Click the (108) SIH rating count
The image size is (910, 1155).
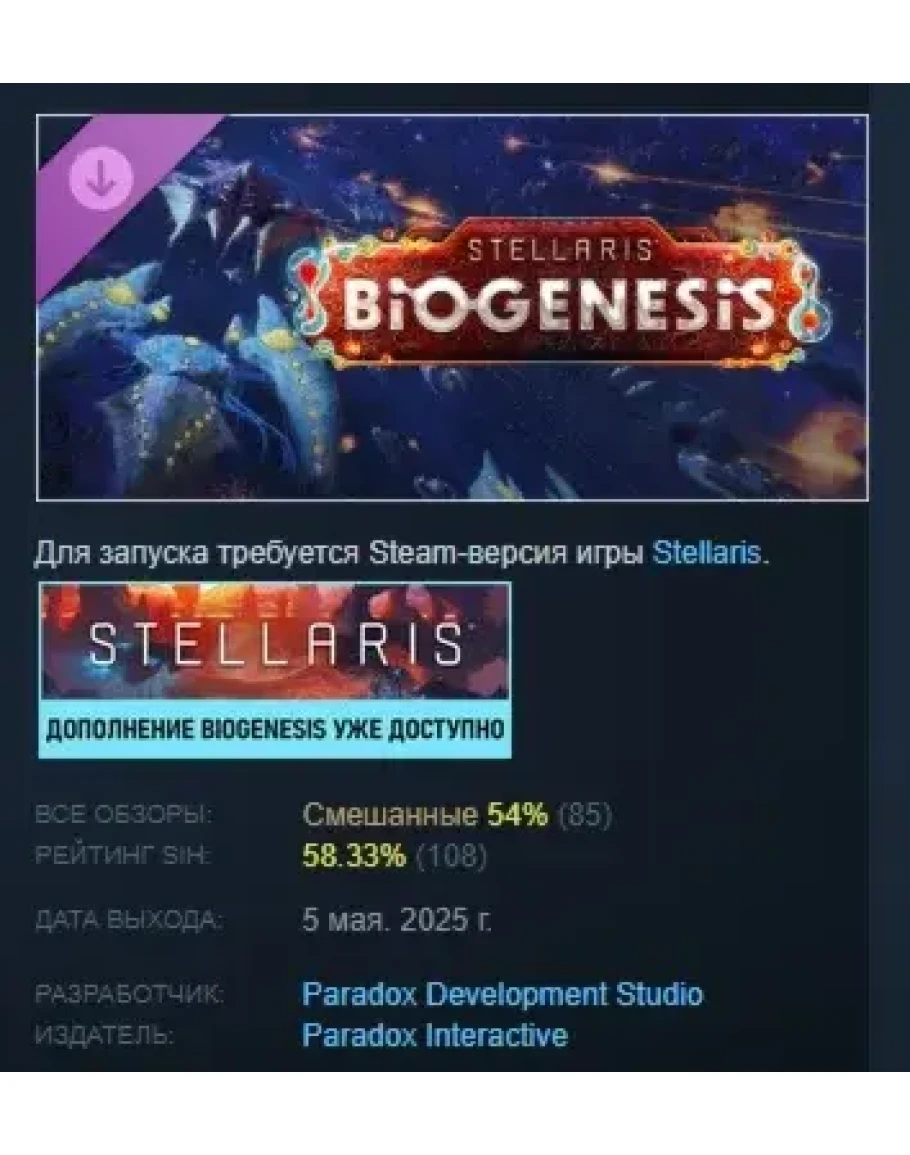click(452, 856)
